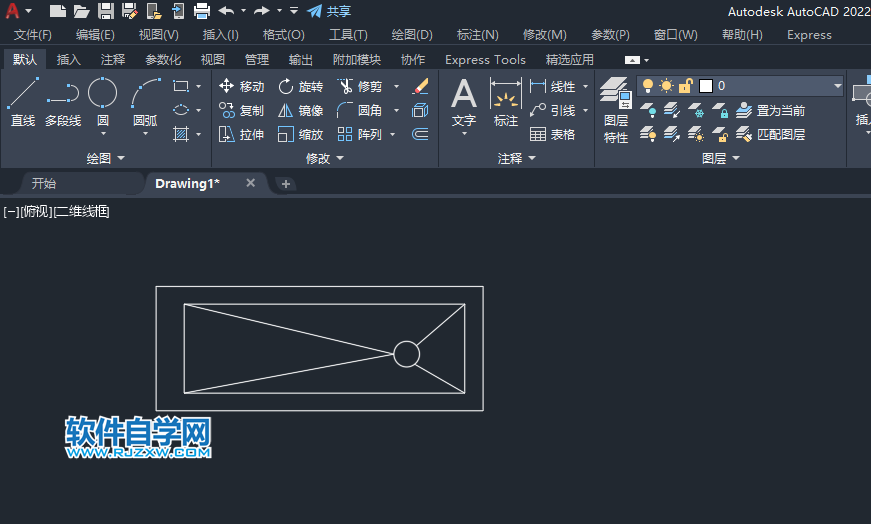The width and height of the screenshot is (871, 524).
Task: Activate the Mirror (镜像) tool
Action: click(x=286, y=111)
